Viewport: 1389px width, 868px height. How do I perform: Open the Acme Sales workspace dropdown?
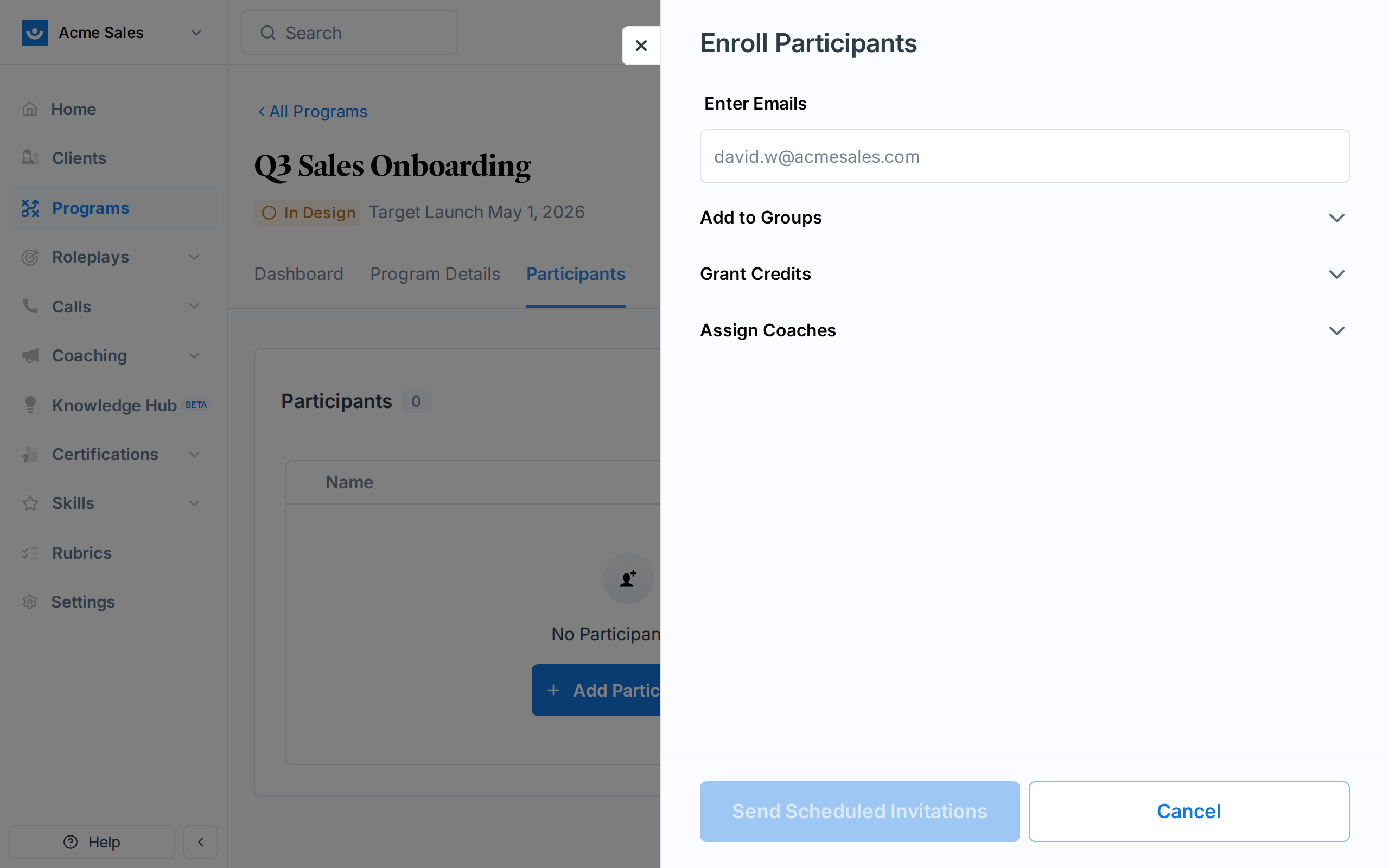[x=196, y=32]
